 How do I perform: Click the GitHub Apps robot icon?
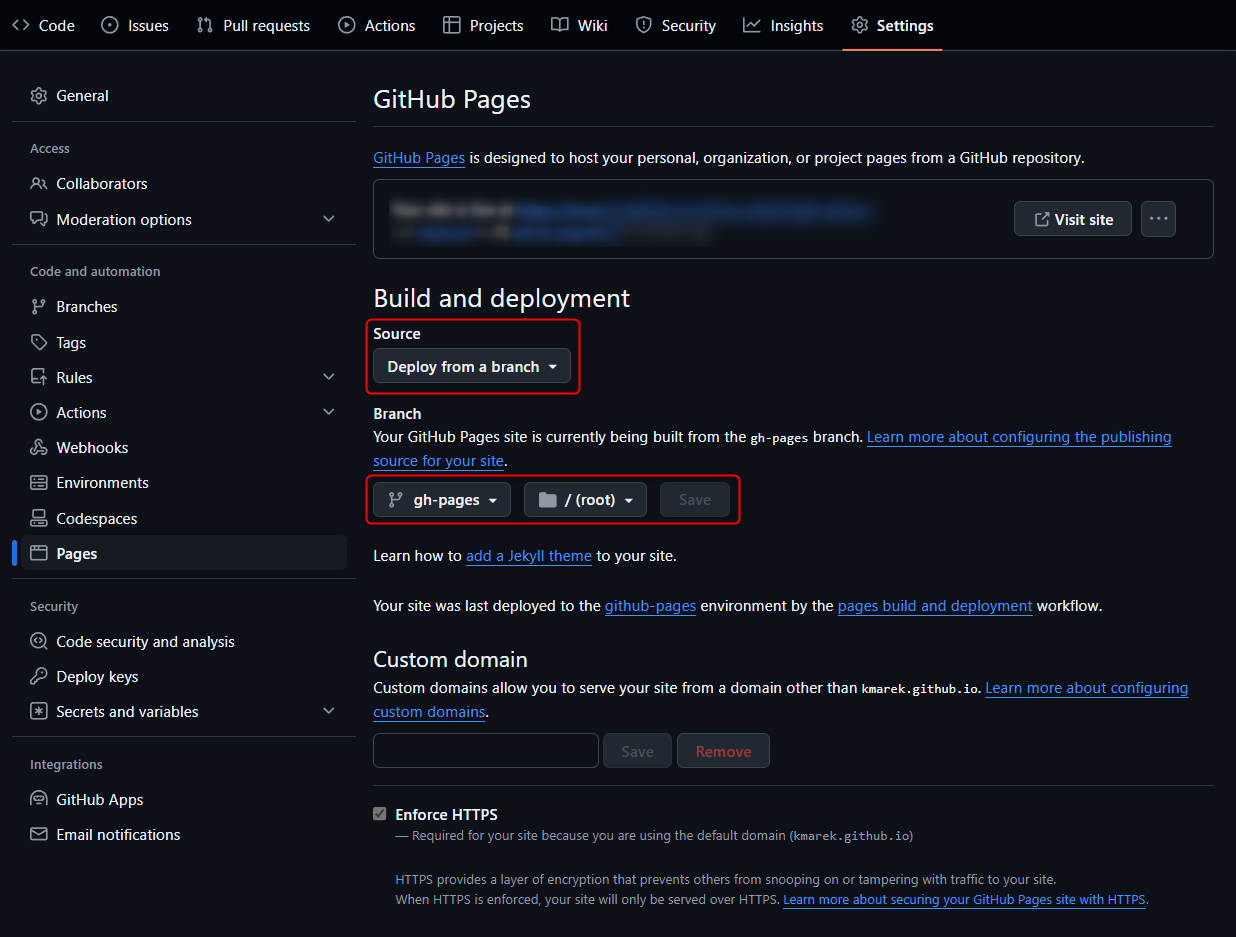tap(39, 800)
